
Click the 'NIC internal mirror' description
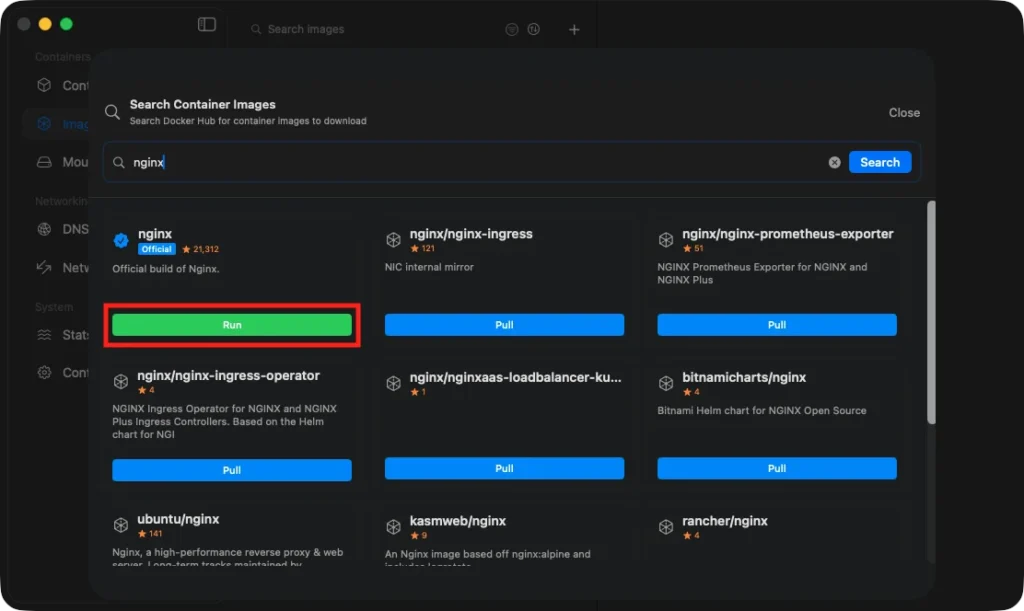coord(429,267)
